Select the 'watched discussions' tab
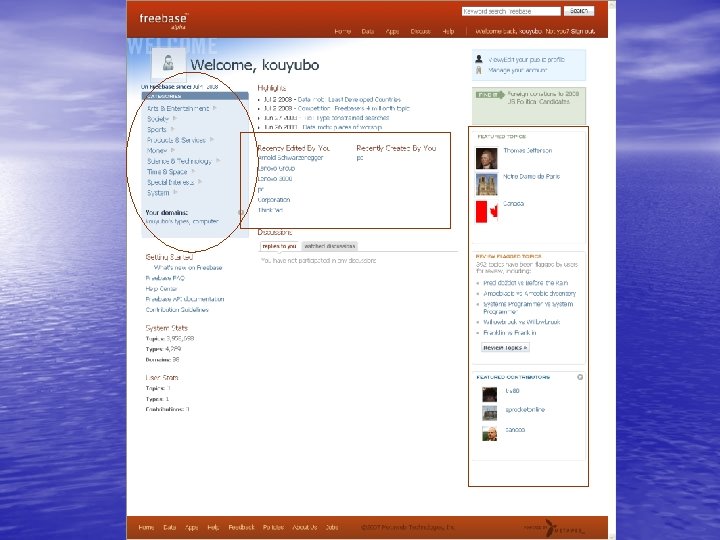The width and height of the screenshot is (720, 540). pyautogui.click(x=330, y=246)
